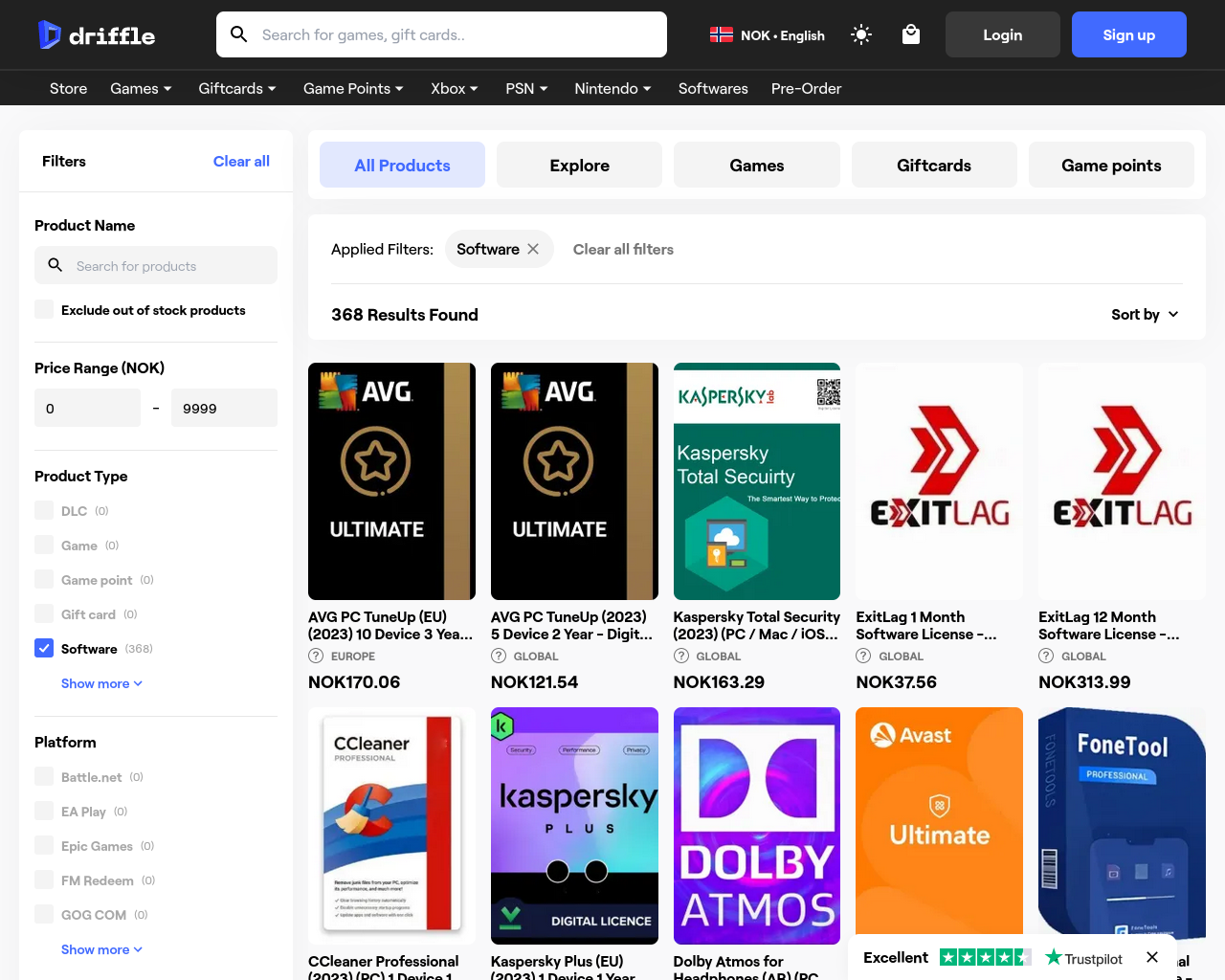
Task: Open the ExitLag 1 Month product image
Action: point(939,481)
